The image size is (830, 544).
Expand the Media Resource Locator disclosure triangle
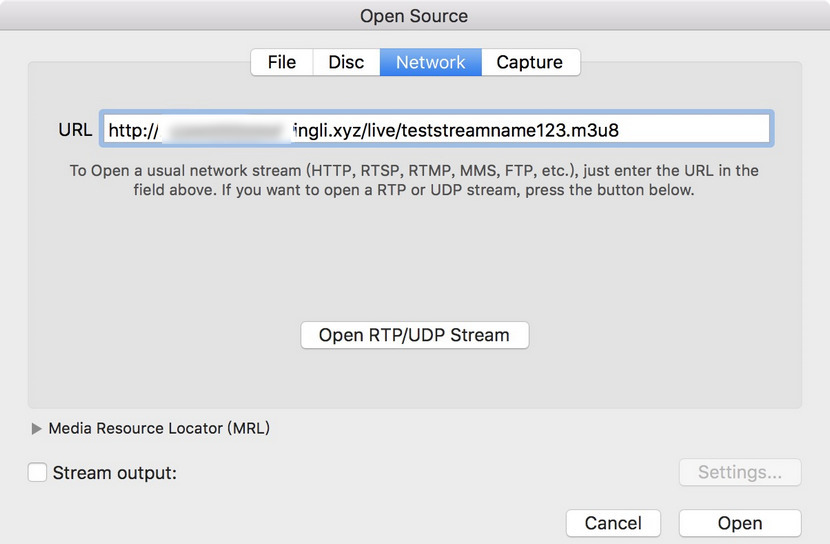click(x=37, y=428)
